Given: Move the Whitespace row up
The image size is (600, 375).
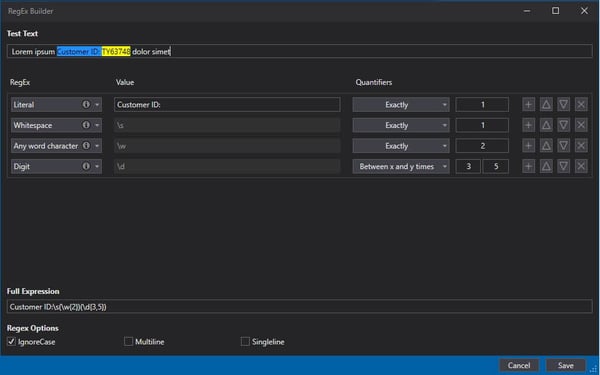Looking at the screenshot, I should (546, 125).
